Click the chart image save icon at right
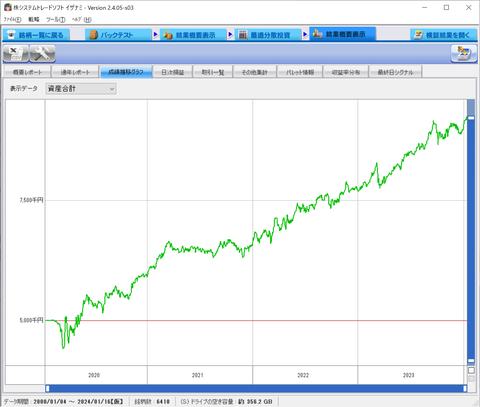 pyautogui.click(x=464, y=54)
